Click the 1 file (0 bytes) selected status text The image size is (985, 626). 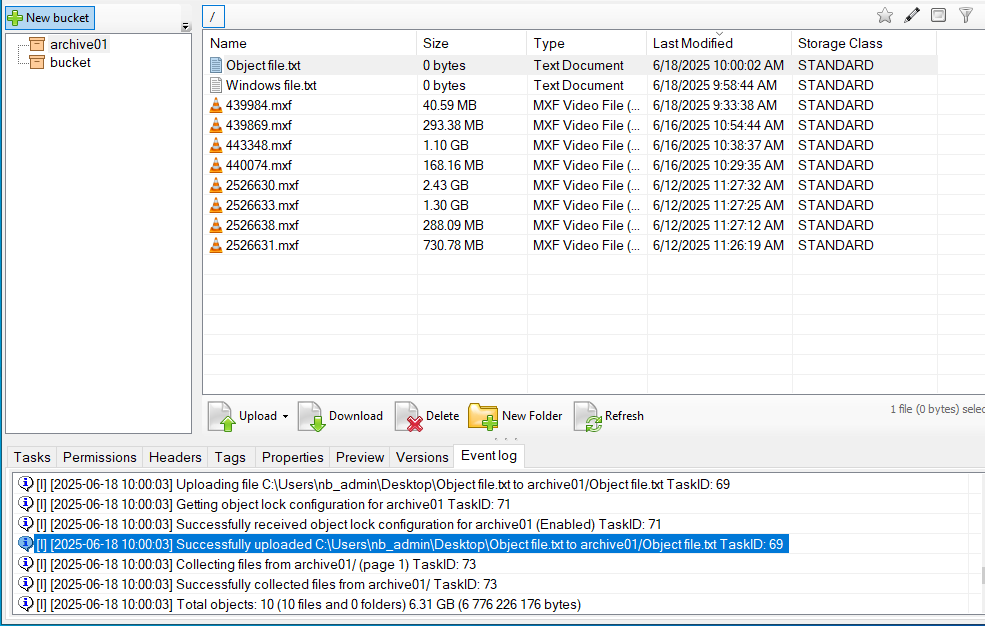click(937, 409)
